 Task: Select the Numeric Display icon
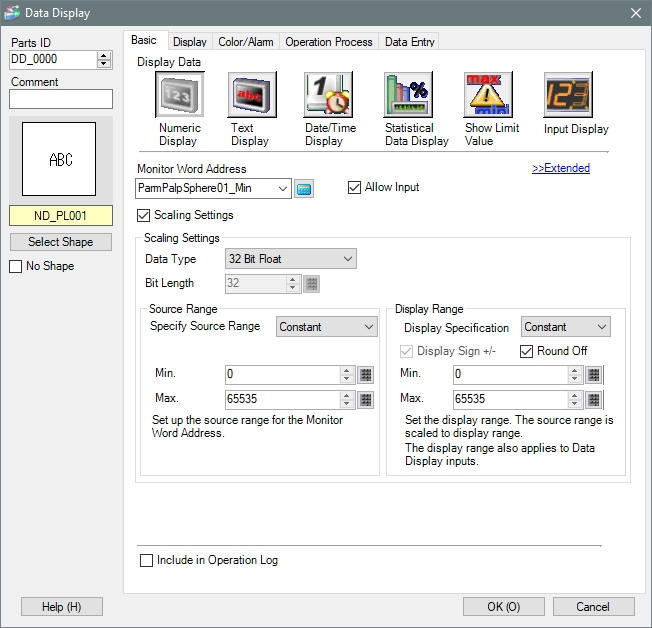180,97
